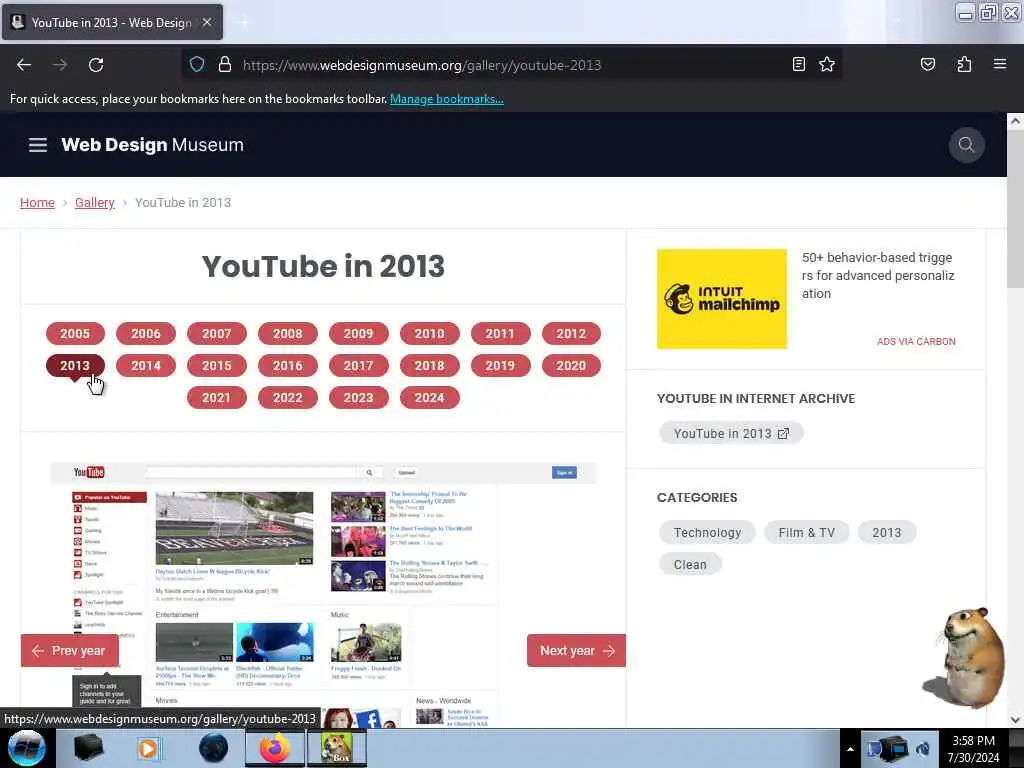Open YouTube in 2013 Internet Archive link
1024x768 pixels.
click(731, 434)
